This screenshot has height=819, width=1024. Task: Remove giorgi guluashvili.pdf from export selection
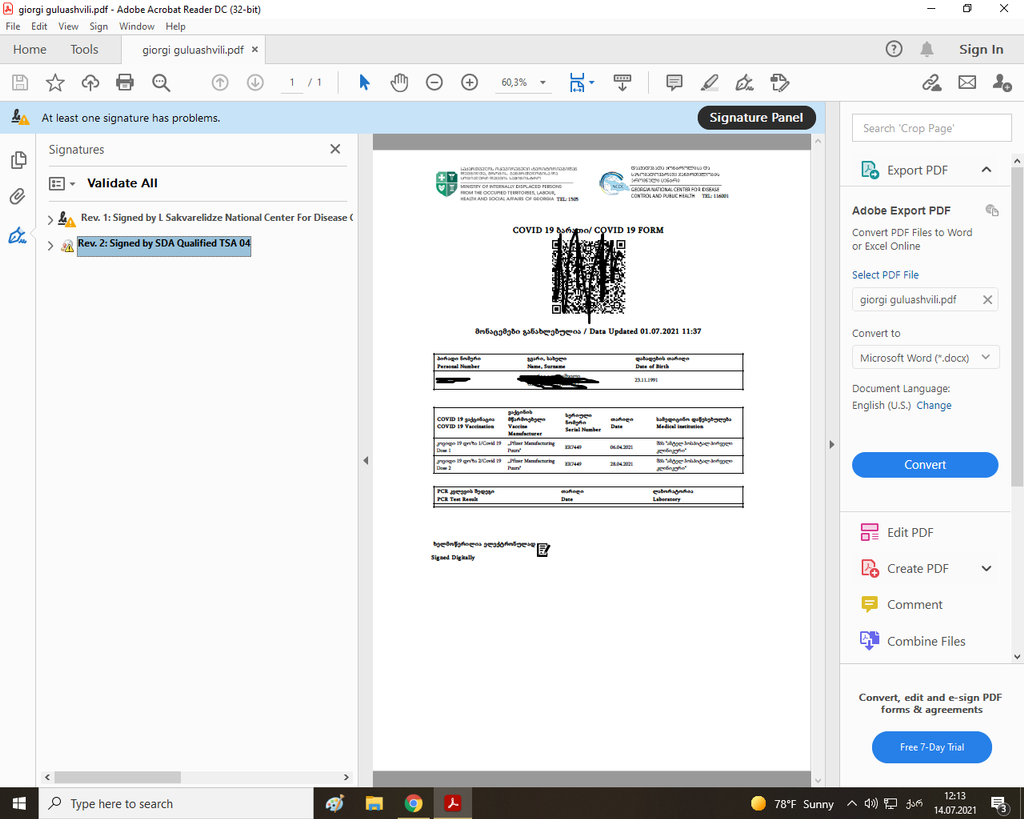(x=987, y=300)
